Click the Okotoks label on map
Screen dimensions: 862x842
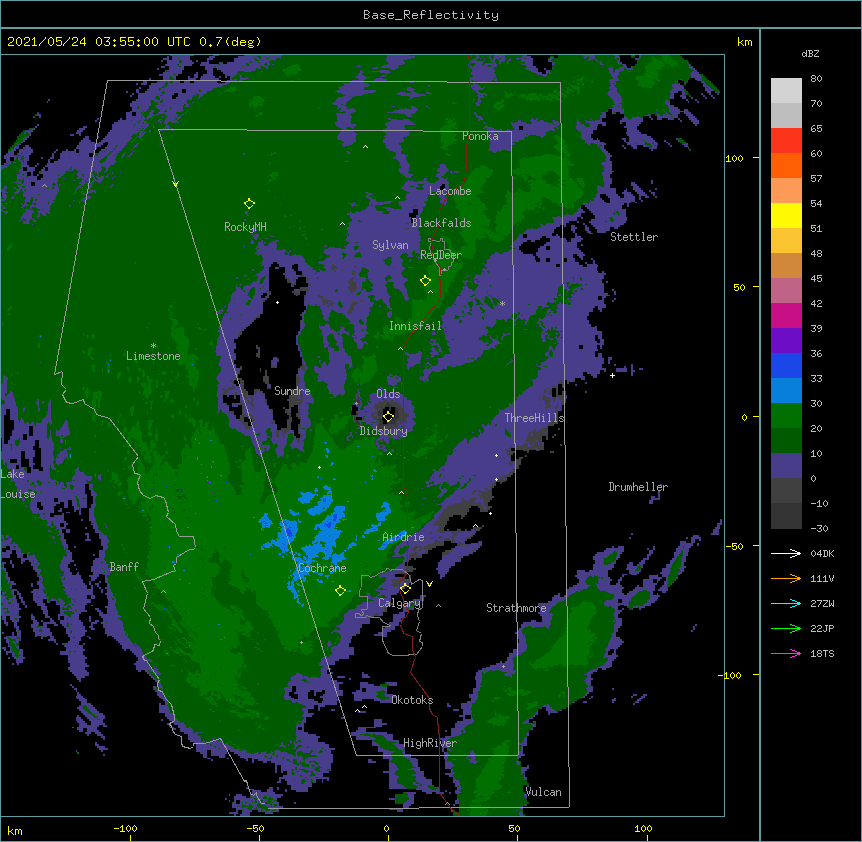point(412,700)
